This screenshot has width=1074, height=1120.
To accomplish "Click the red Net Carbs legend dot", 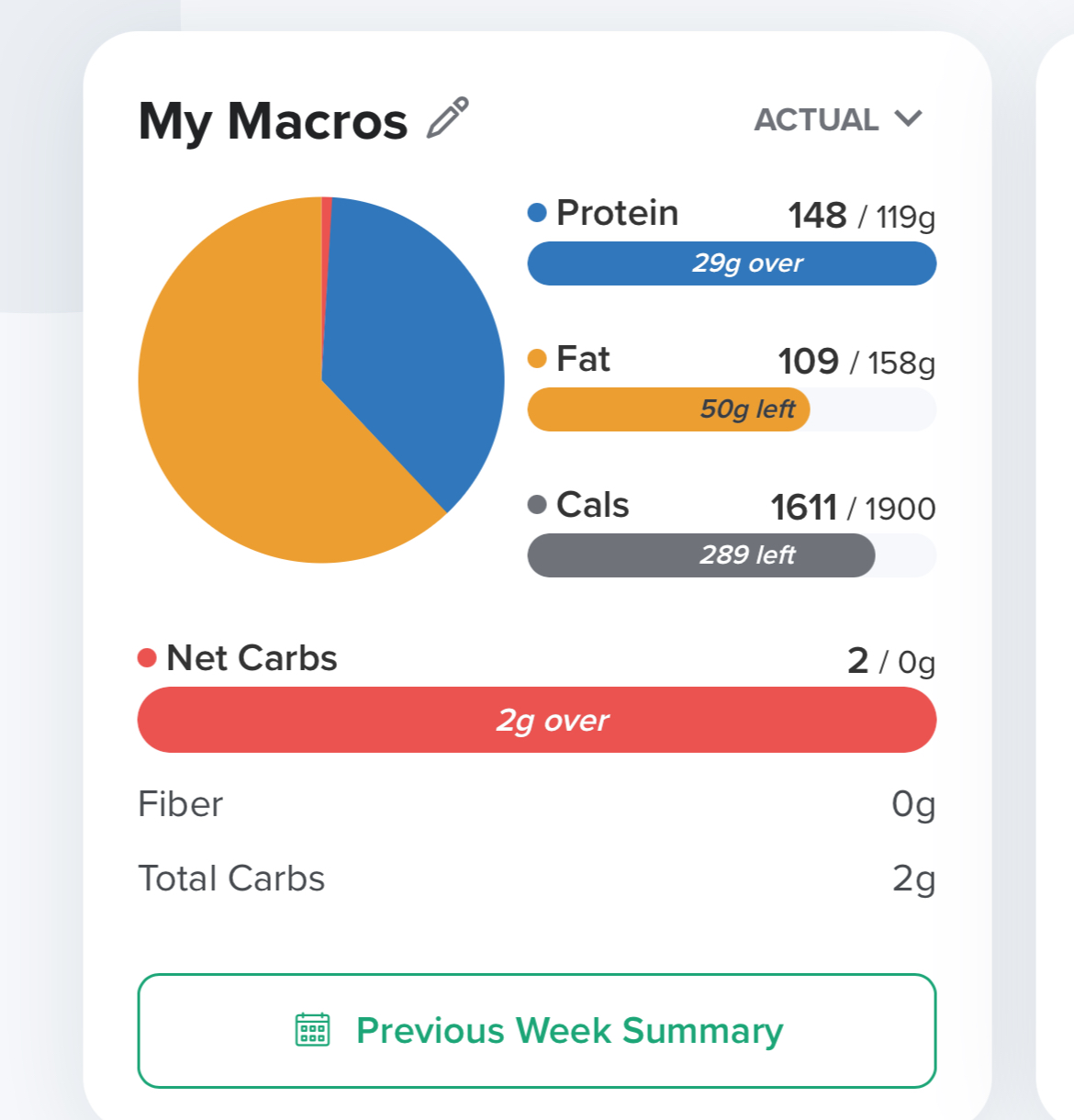I will [147, 658].
